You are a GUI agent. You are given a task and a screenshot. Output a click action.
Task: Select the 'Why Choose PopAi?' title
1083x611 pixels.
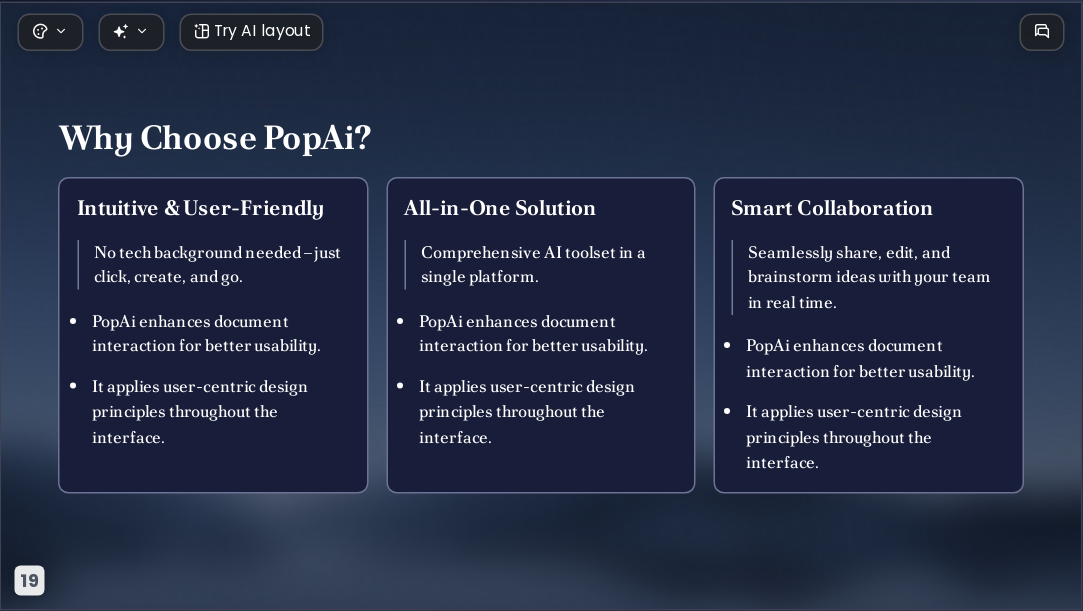pos(215,138)
